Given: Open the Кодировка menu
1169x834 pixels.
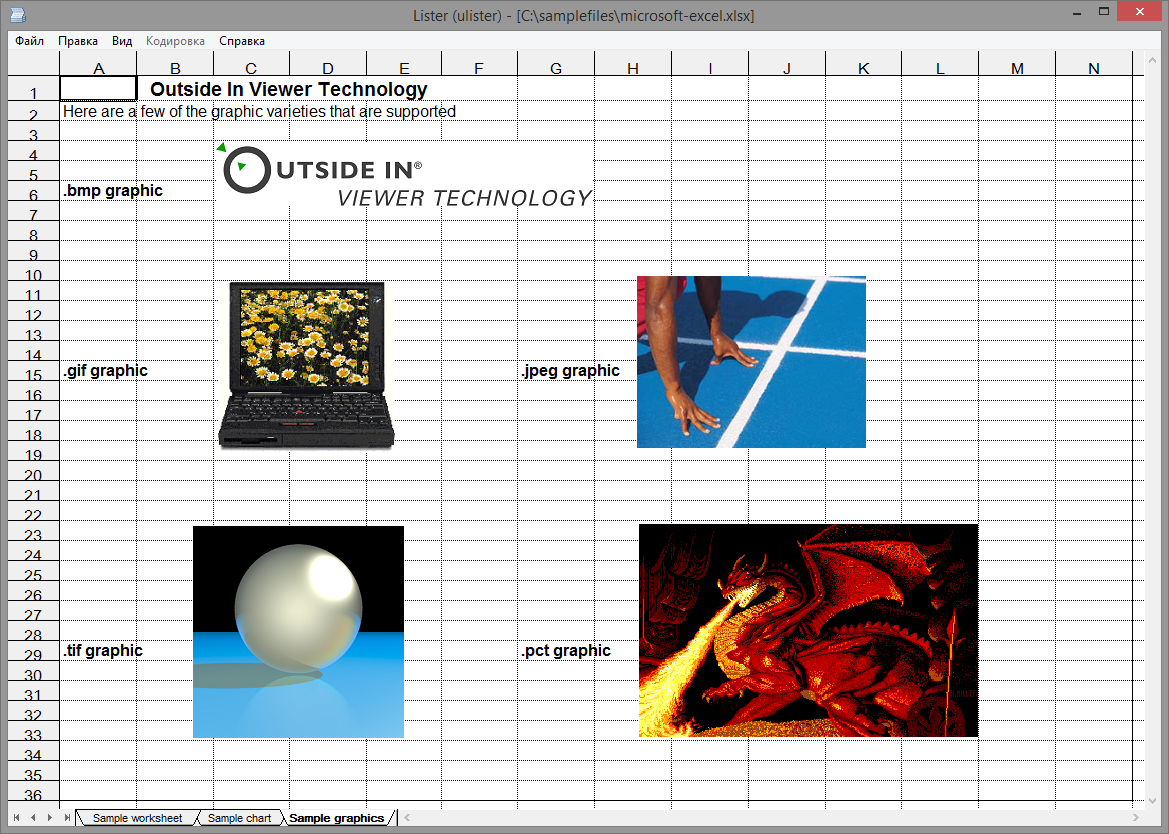Looking at the screenshot, I should [x=175, y=41].
